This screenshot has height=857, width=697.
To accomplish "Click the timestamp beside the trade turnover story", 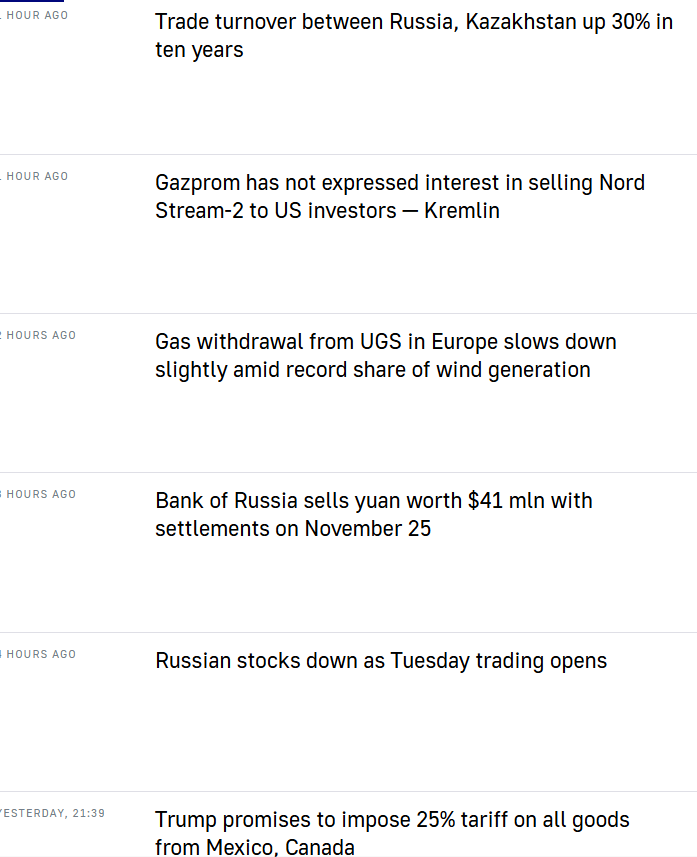I will point(36,16).
